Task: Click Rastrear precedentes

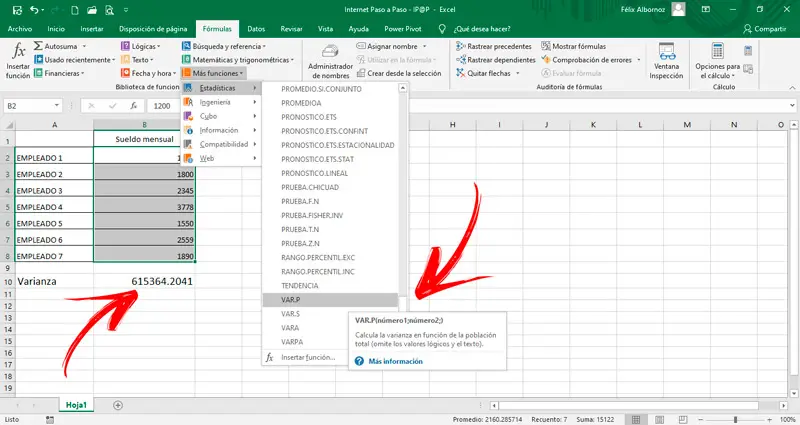Action: 495,46
